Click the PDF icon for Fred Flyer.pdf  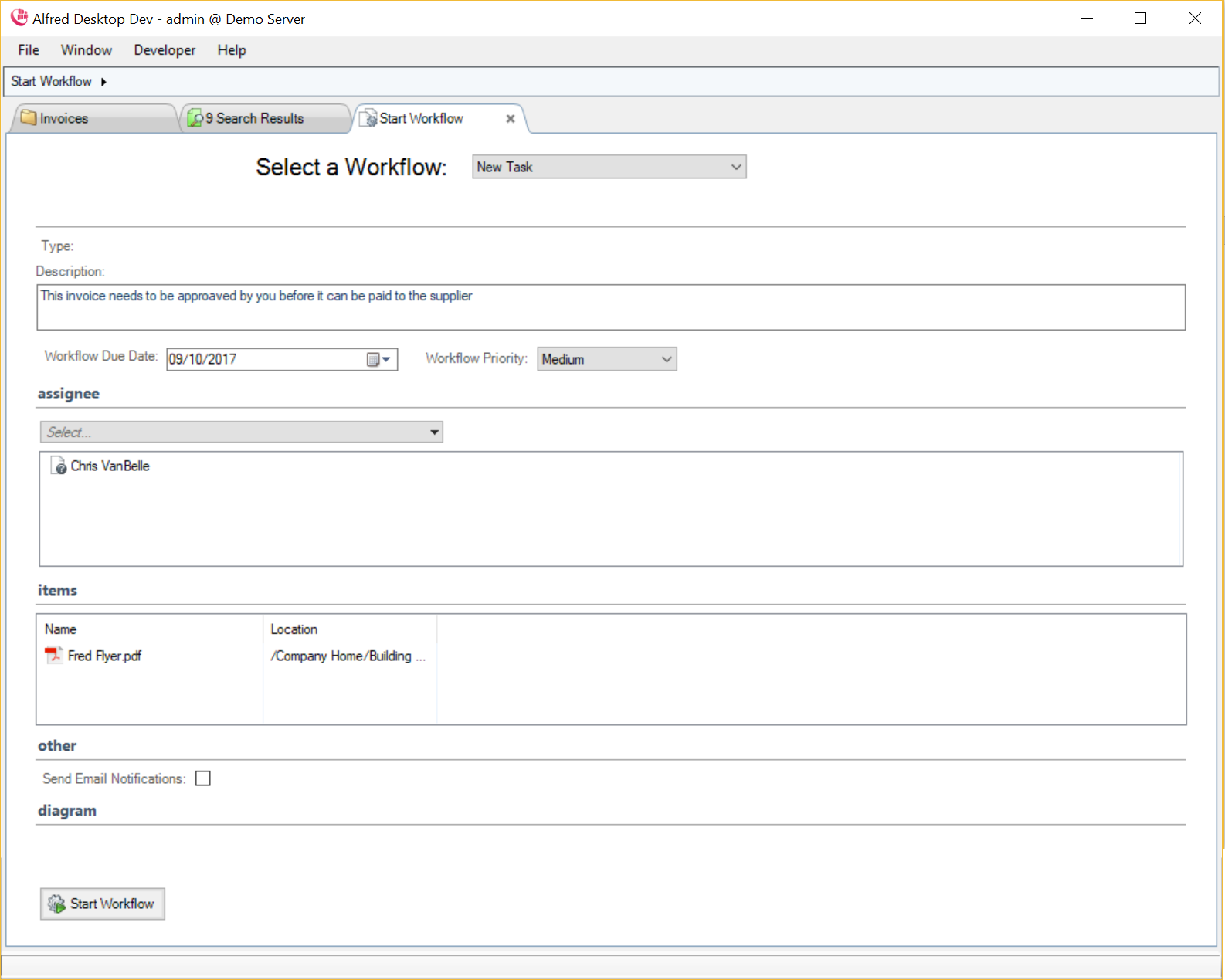point(53,656)
